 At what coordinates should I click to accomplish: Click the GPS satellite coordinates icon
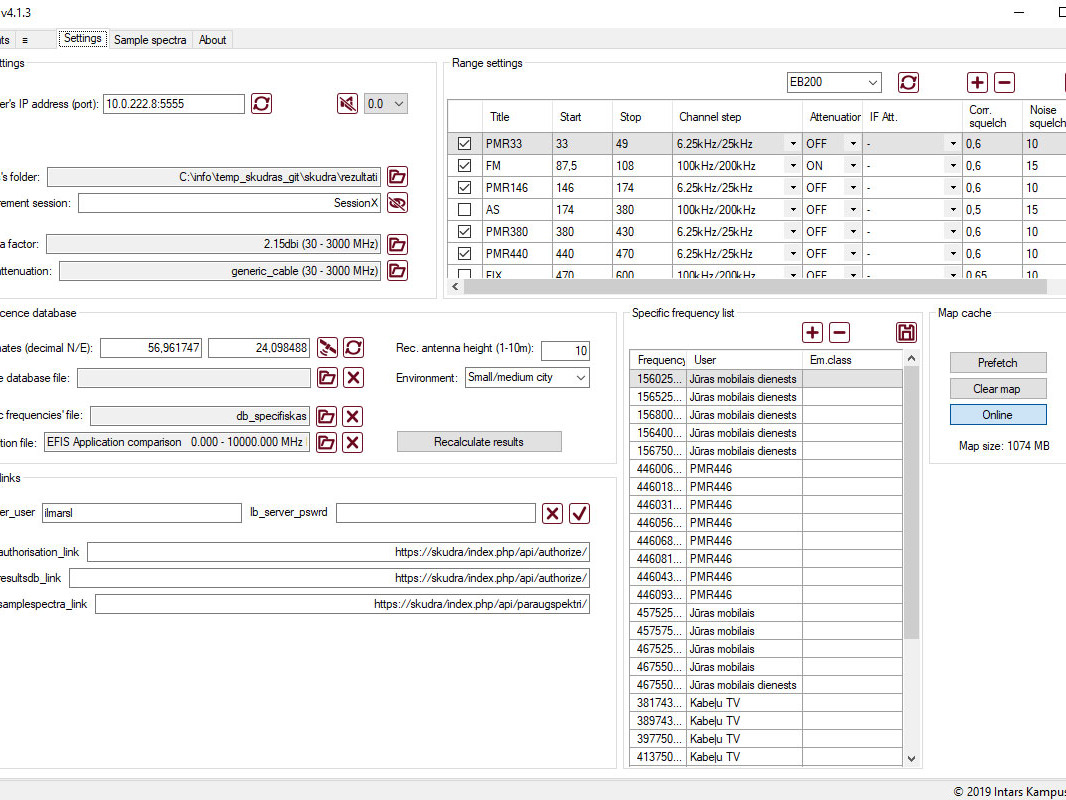tap(327, 348)
